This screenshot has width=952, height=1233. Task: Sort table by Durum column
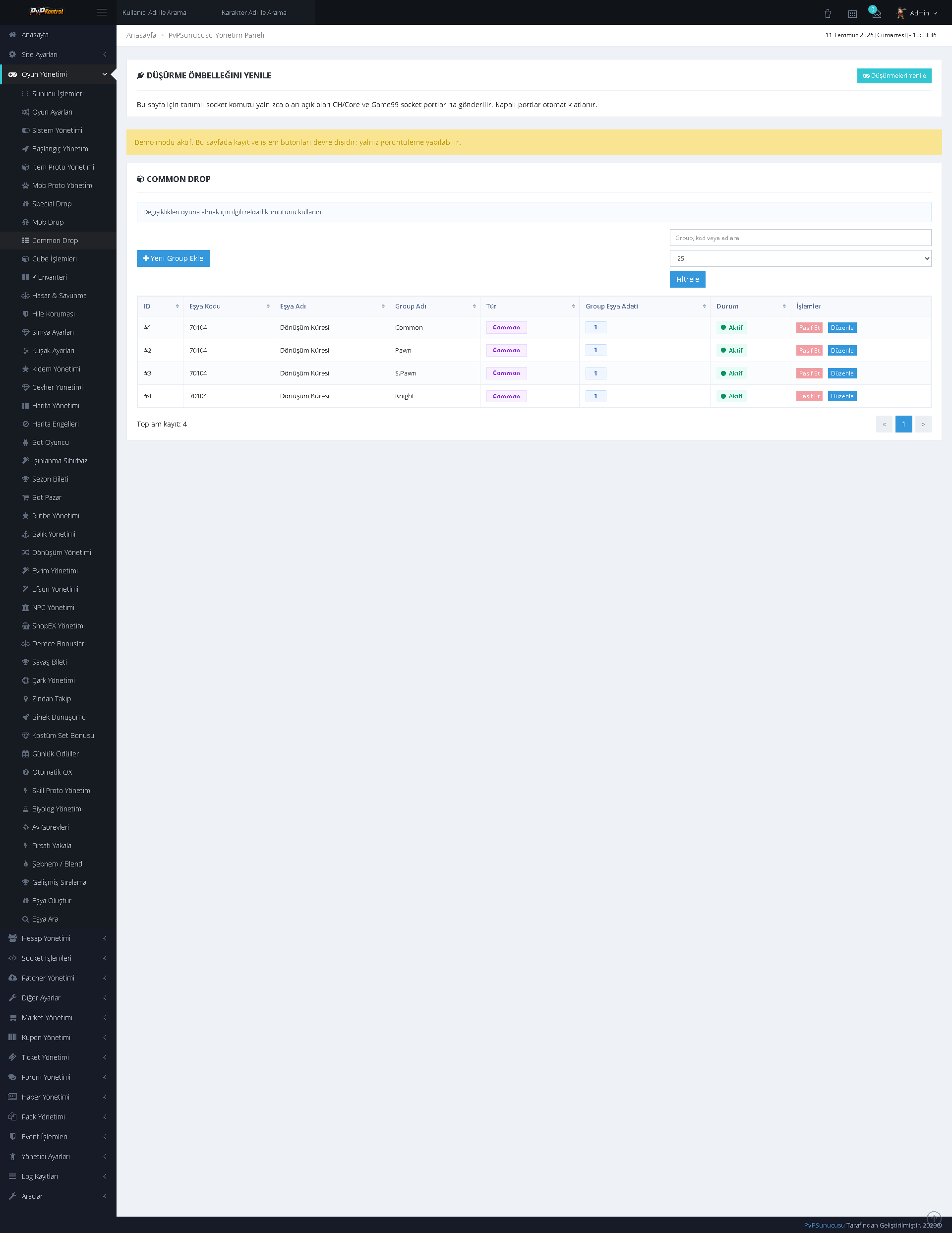pyautogui.click(x=750, y=306)
